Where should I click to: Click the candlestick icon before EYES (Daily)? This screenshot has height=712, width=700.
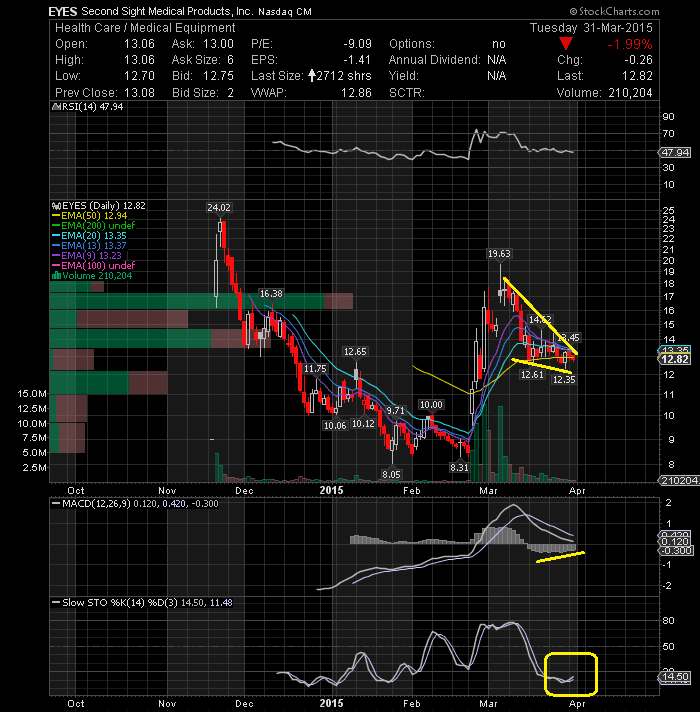[x=56, y=206]
